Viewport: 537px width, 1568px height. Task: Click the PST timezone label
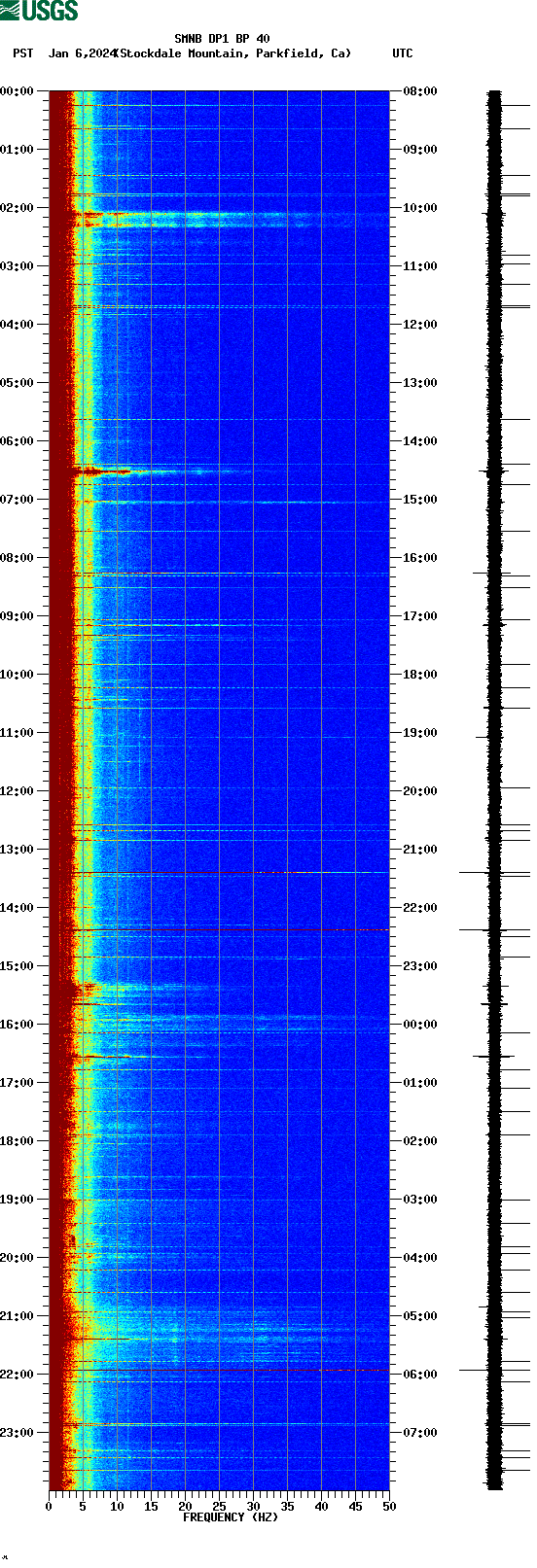click(23, 53)
